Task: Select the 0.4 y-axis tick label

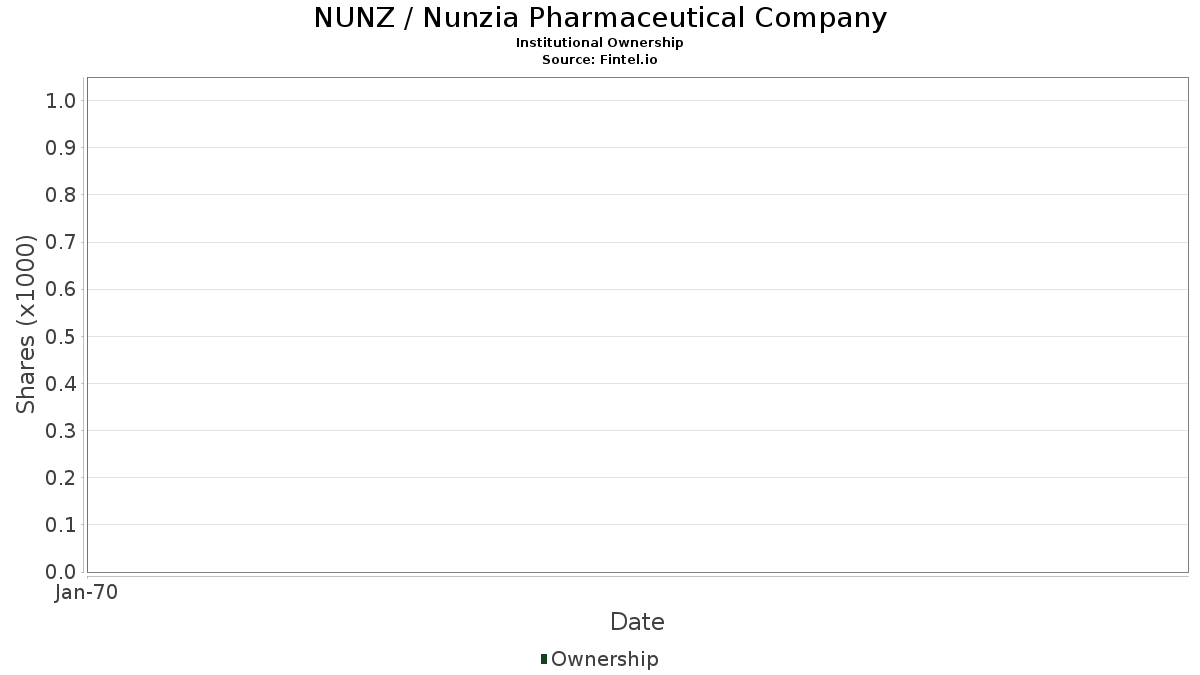Action: tap(61, 383)
